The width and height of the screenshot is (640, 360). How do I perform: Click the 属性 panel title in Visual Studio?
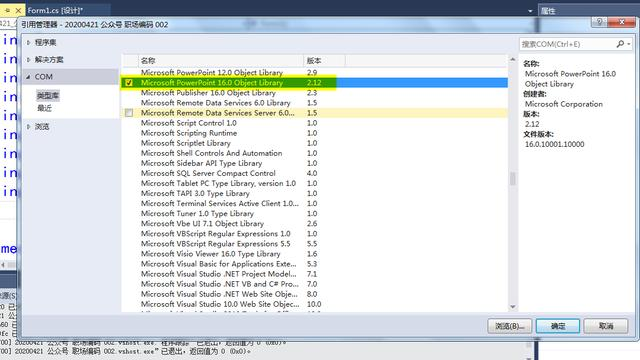548,11
